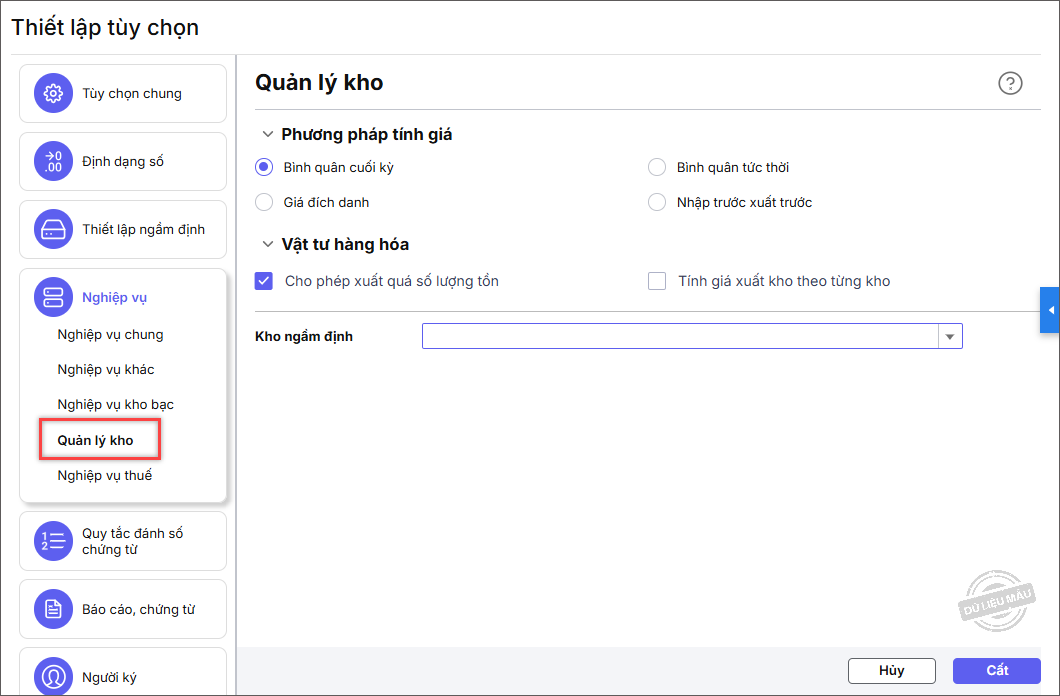This screenshot has width=1060, height=696.
Task: Click the Người ký person icon
Action: [x=54, y=677]
